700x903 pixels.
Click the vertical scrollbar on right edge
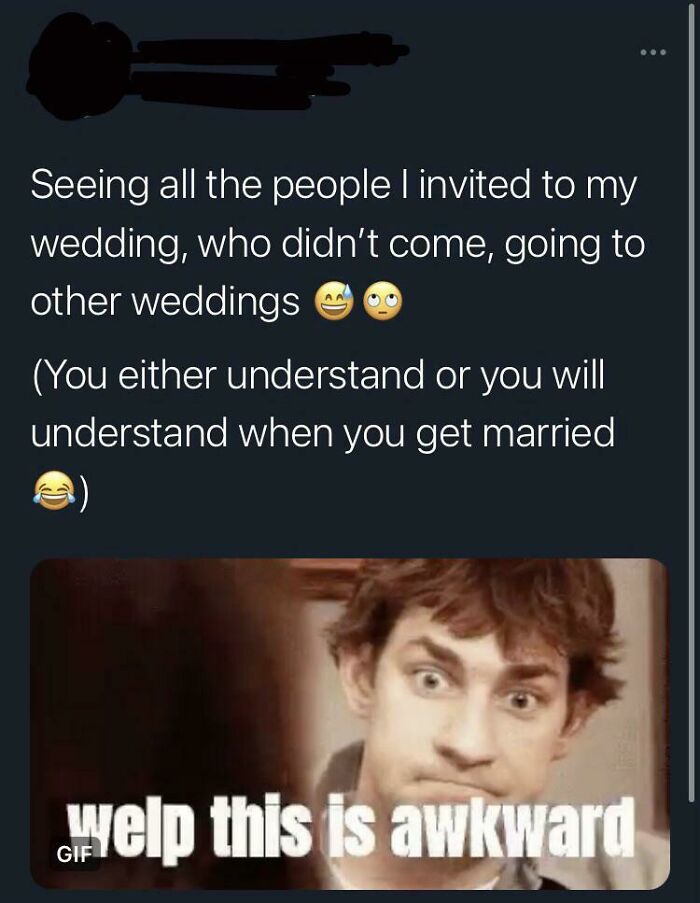click(x=691, y=403)
